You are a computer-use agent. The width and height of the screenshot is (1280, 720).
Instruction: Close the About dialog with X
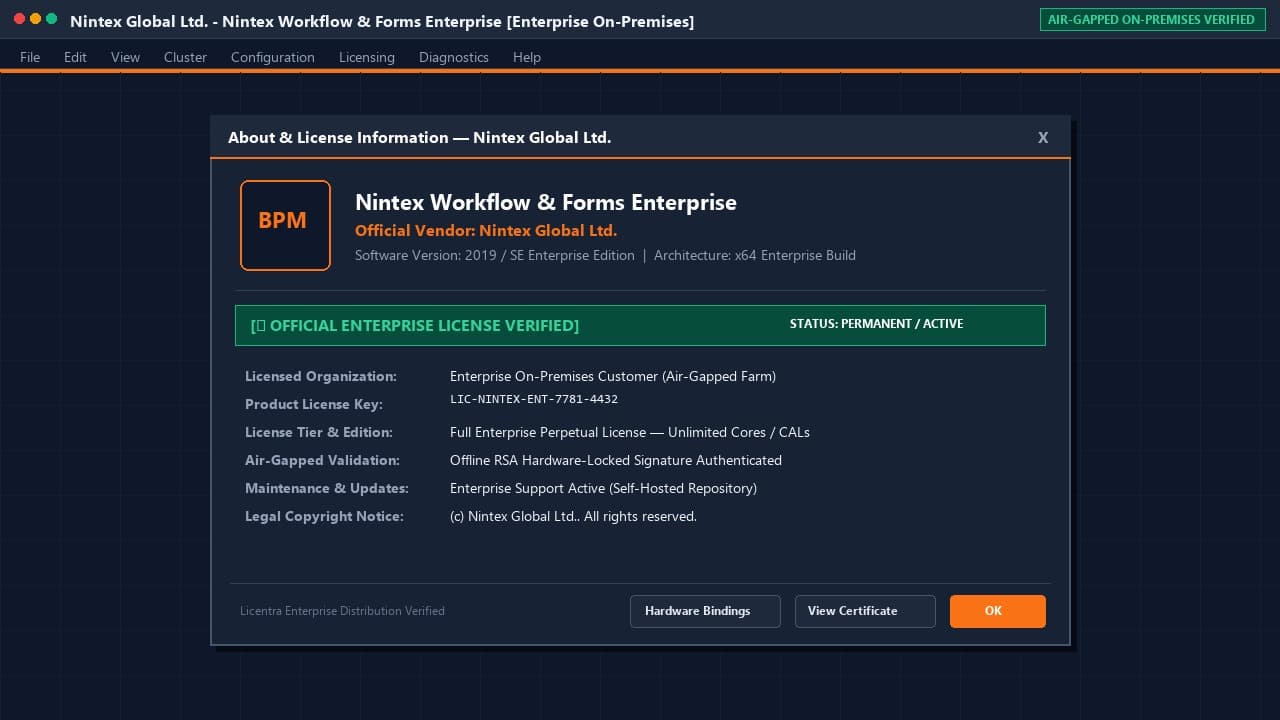point(1043,138)
